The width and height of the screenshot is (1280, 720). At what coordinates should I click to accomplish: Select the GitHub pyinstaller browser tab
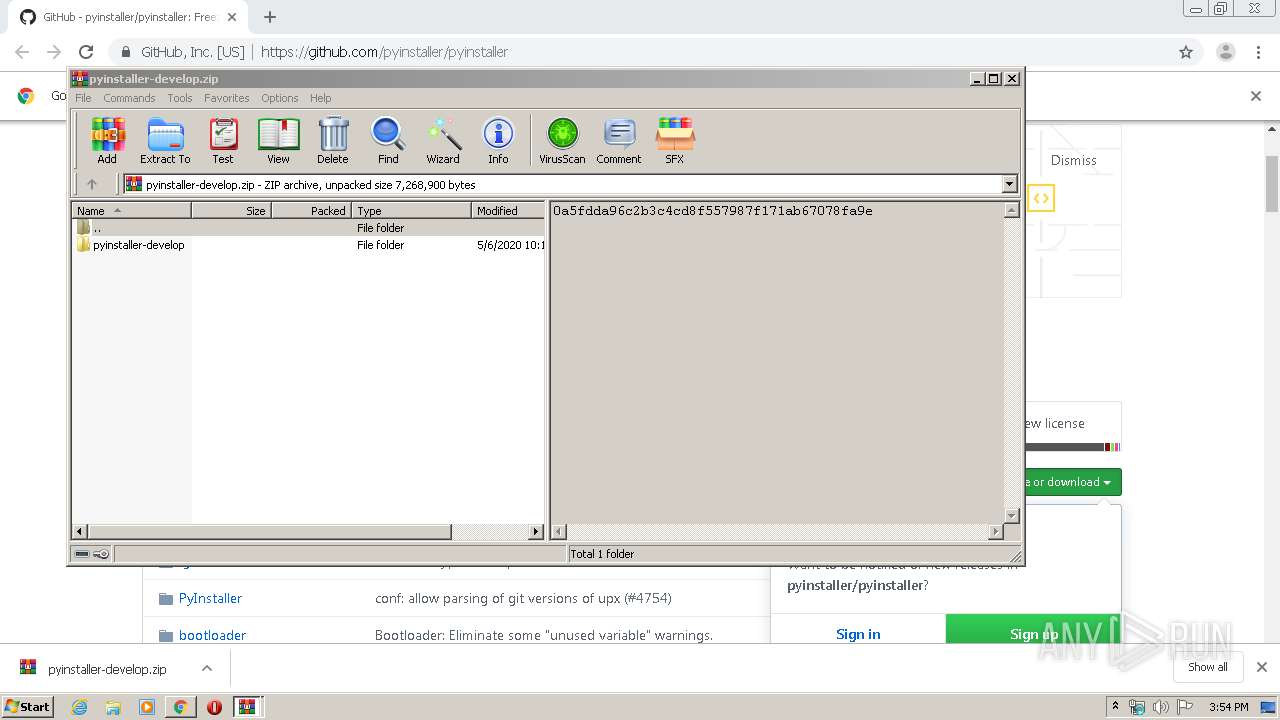coord(128,17)
